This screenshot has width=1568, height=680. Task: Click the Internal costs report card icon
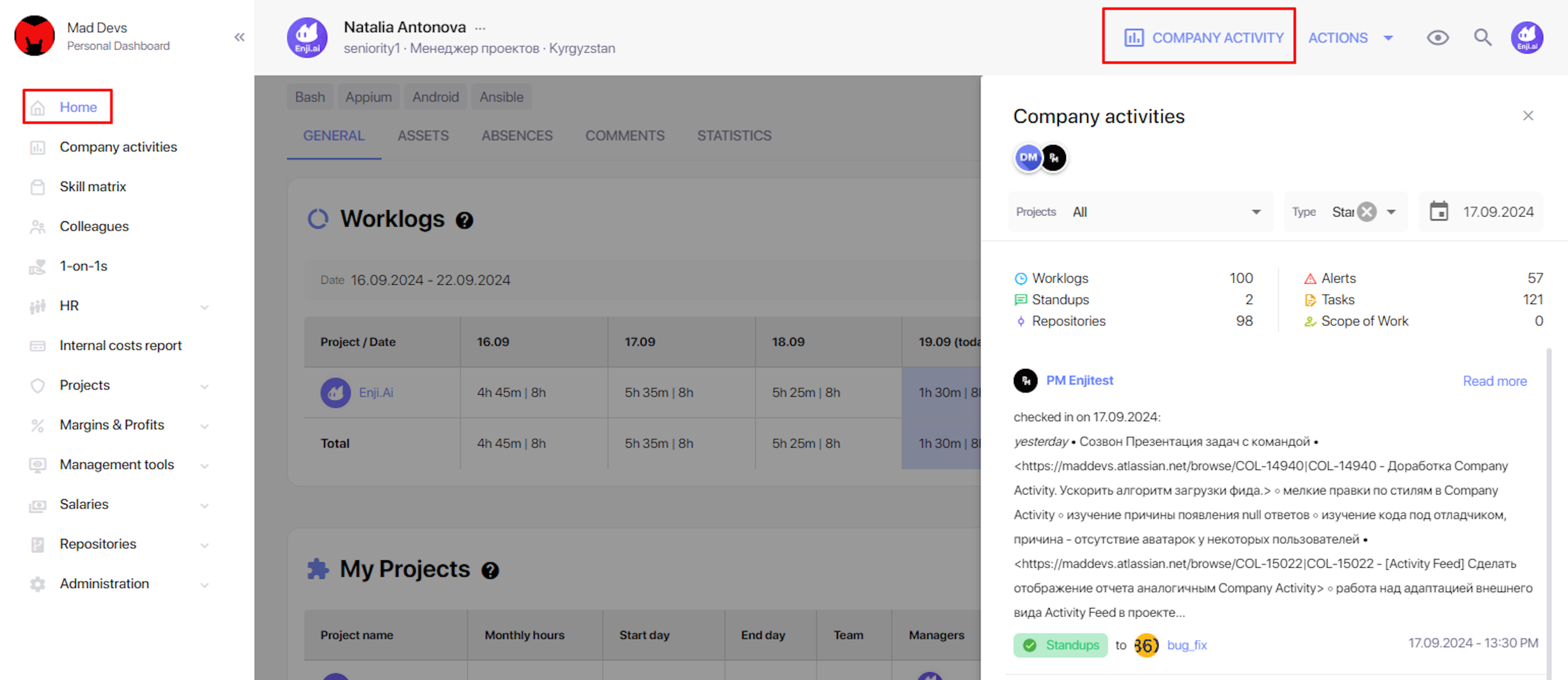coord(38,346)
